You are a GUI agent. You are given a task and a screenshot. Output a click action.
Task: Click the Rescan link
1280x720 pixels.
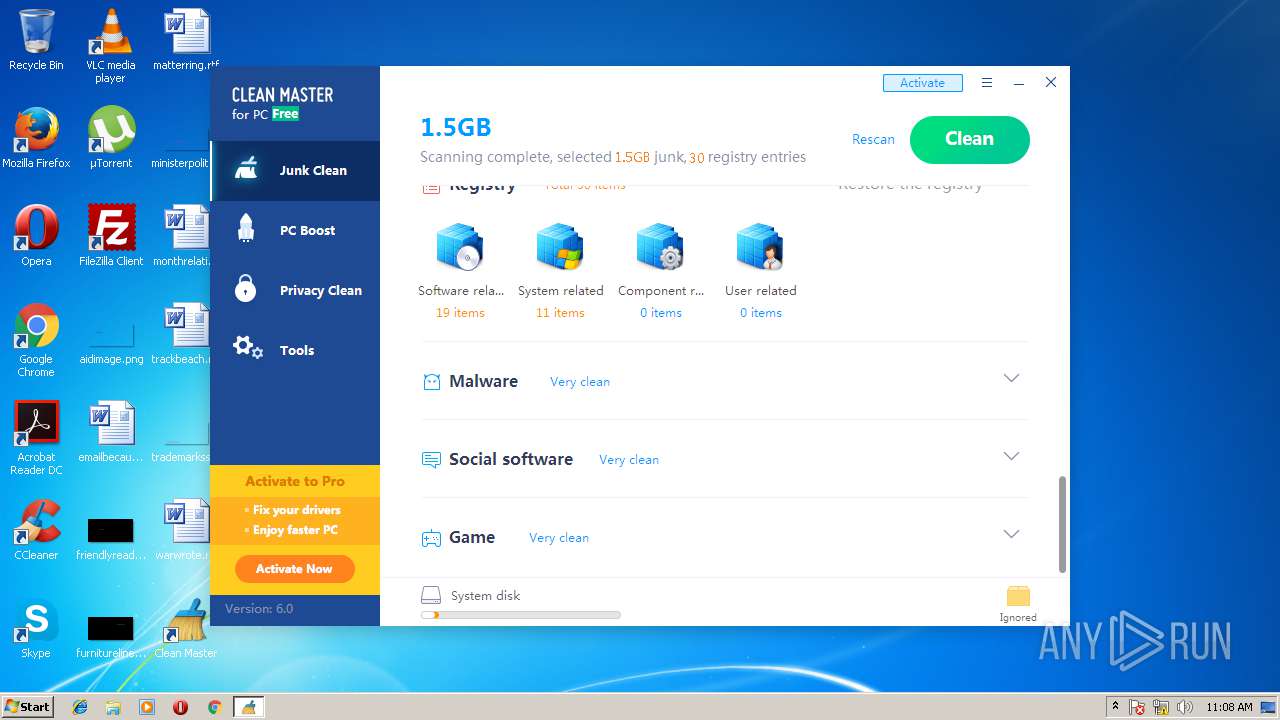873,139
